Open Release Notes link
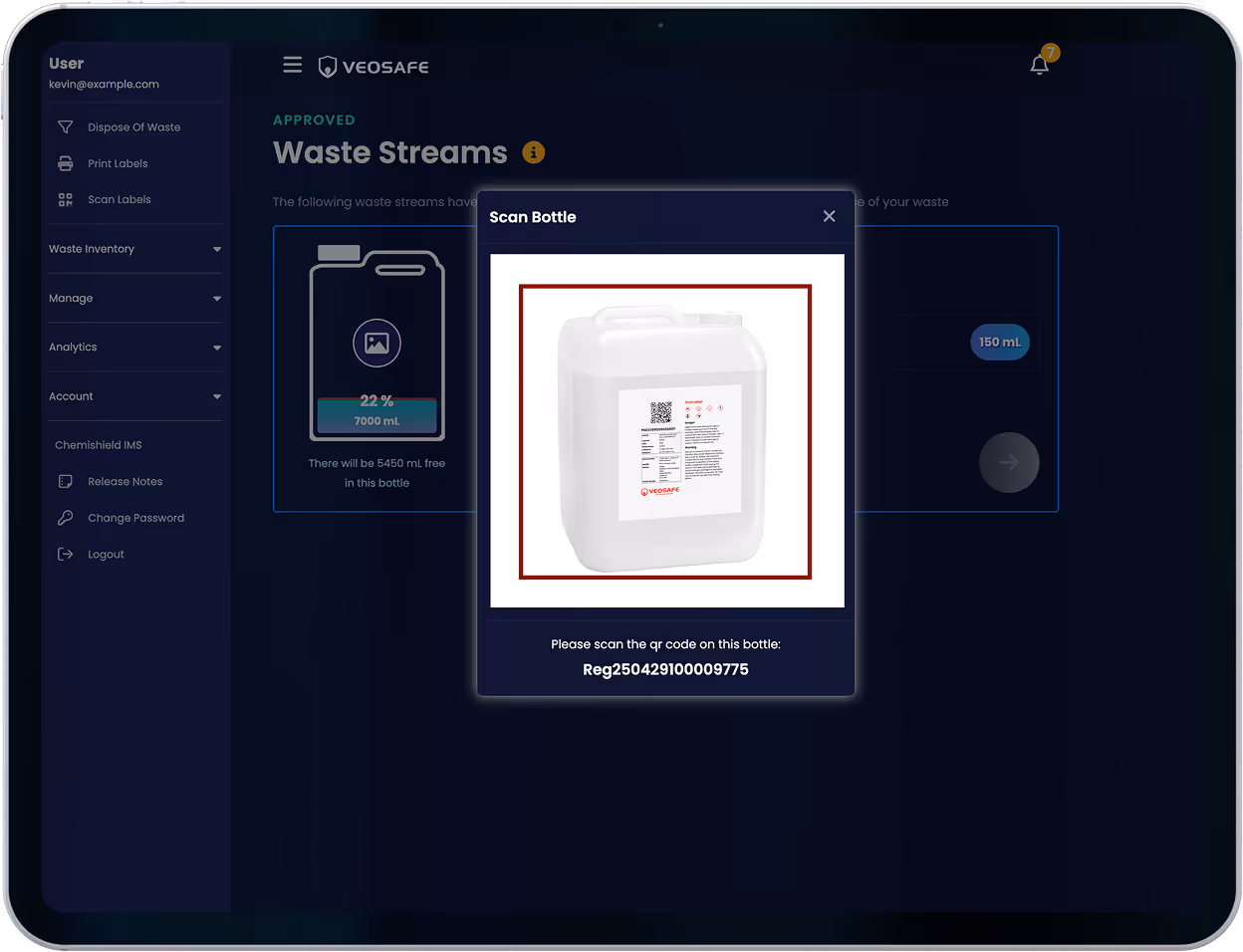Image resolution: width=1243 pixels, height=952 pixels. coord(125,482)
